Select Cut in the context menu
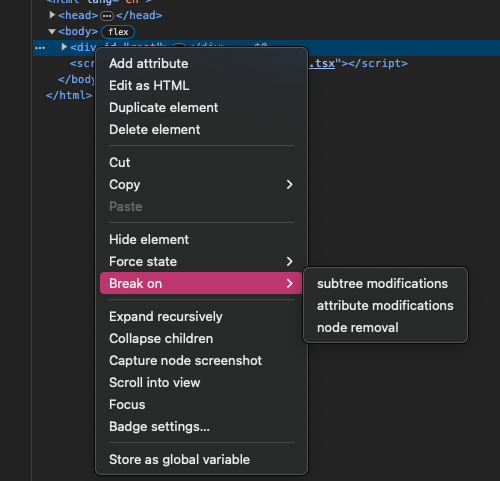The height and width of the screenshot is (481, 500). coord(201,162)
